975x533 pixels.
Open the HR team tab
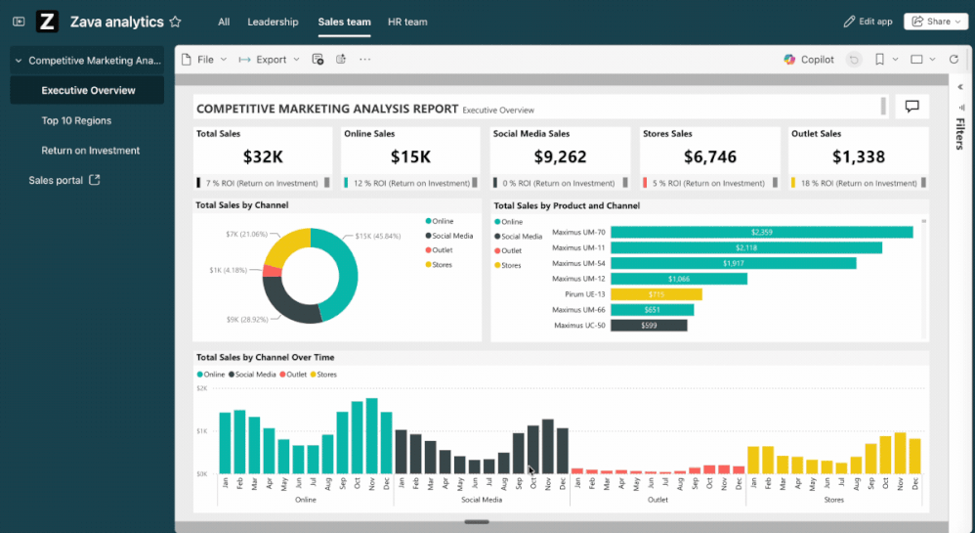[x=407, y=22]
